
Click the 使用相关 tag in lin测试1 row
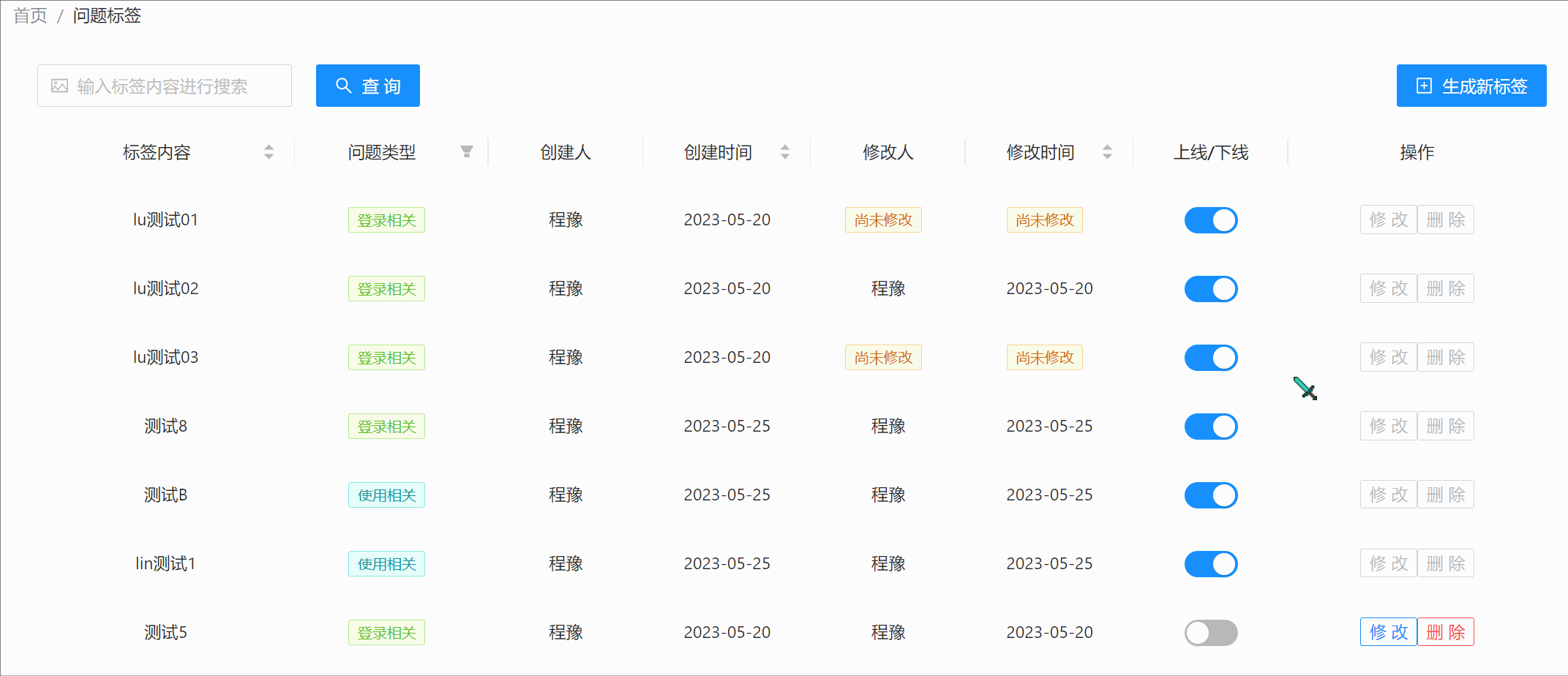pos(386,564)
